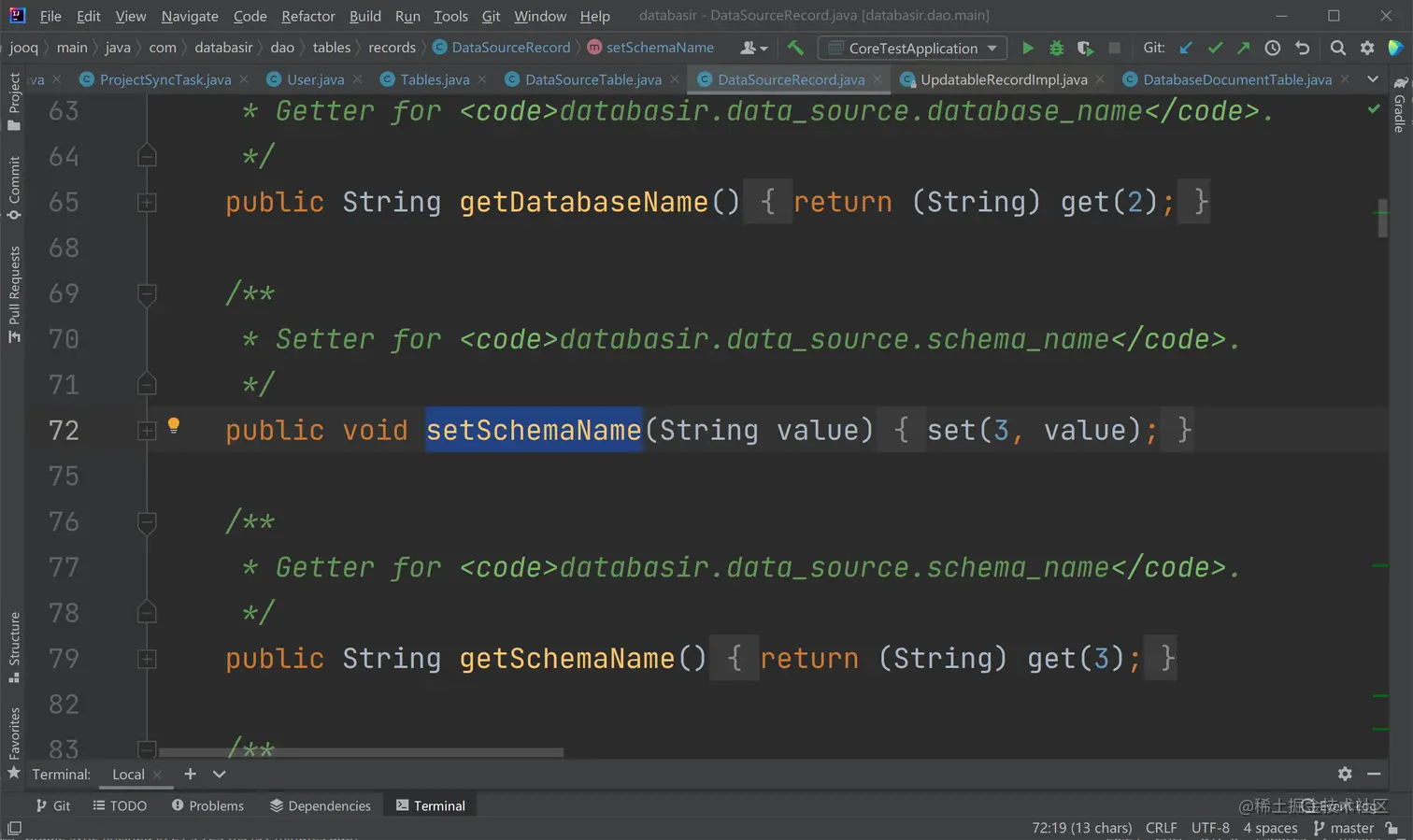This screenshot has height=840, width=1413.
Task: Open IDE settings gear in top toolbar
Action: coord(1367,48)
